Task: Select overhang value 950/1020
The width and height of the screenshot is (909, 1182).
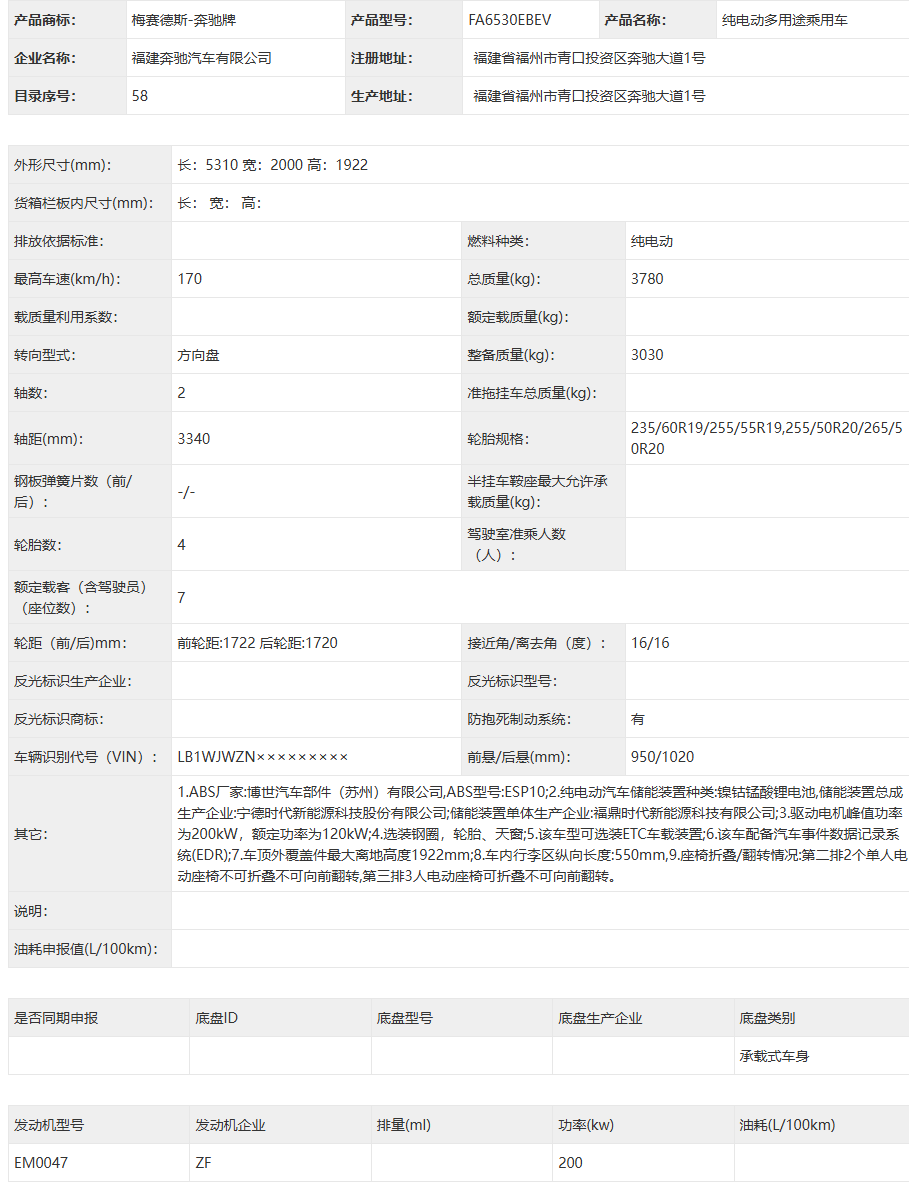Action: tap(662, 757)
